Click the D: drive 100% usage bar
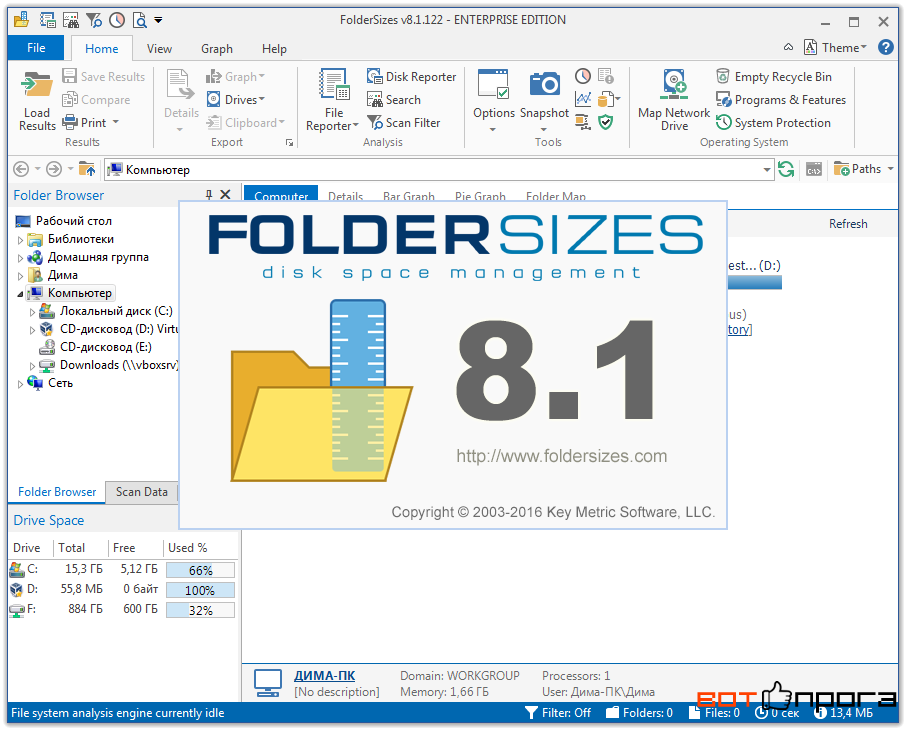This screenshot has width=909, height=732. coord(201,590)
